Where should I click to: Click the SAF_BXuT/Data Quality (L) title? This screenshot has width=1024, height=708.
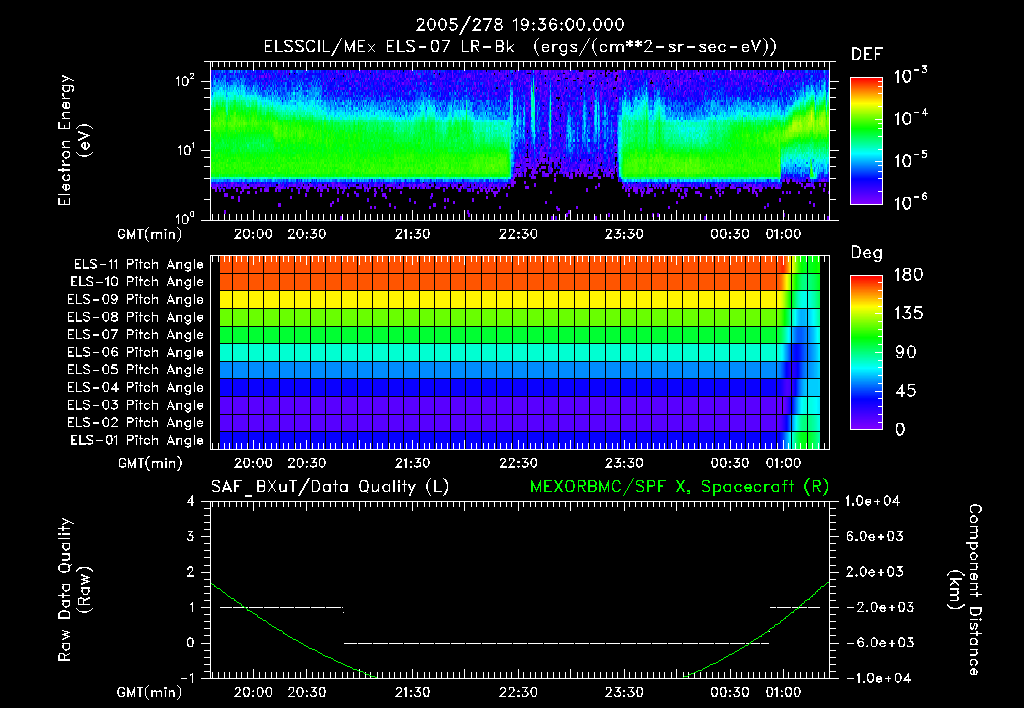(x=330, y=487)
